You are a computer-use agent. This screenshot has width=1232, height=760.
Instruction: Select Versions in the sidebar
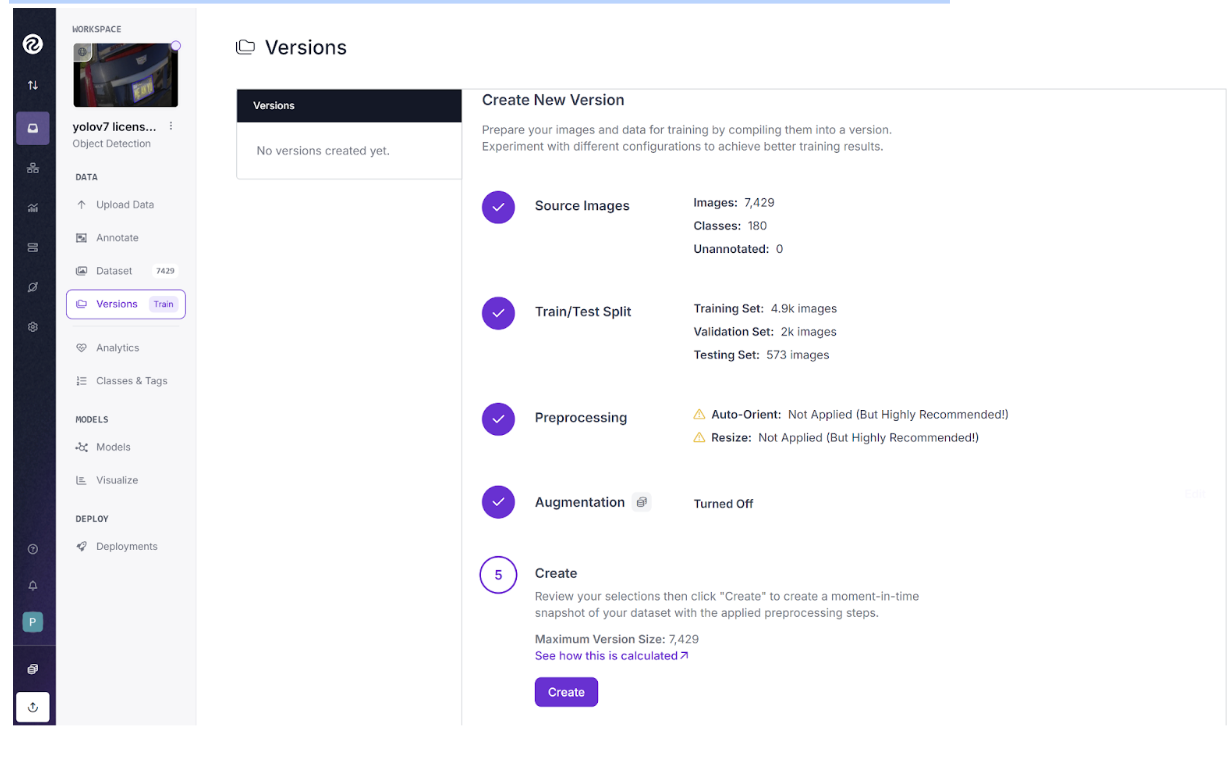126,304
